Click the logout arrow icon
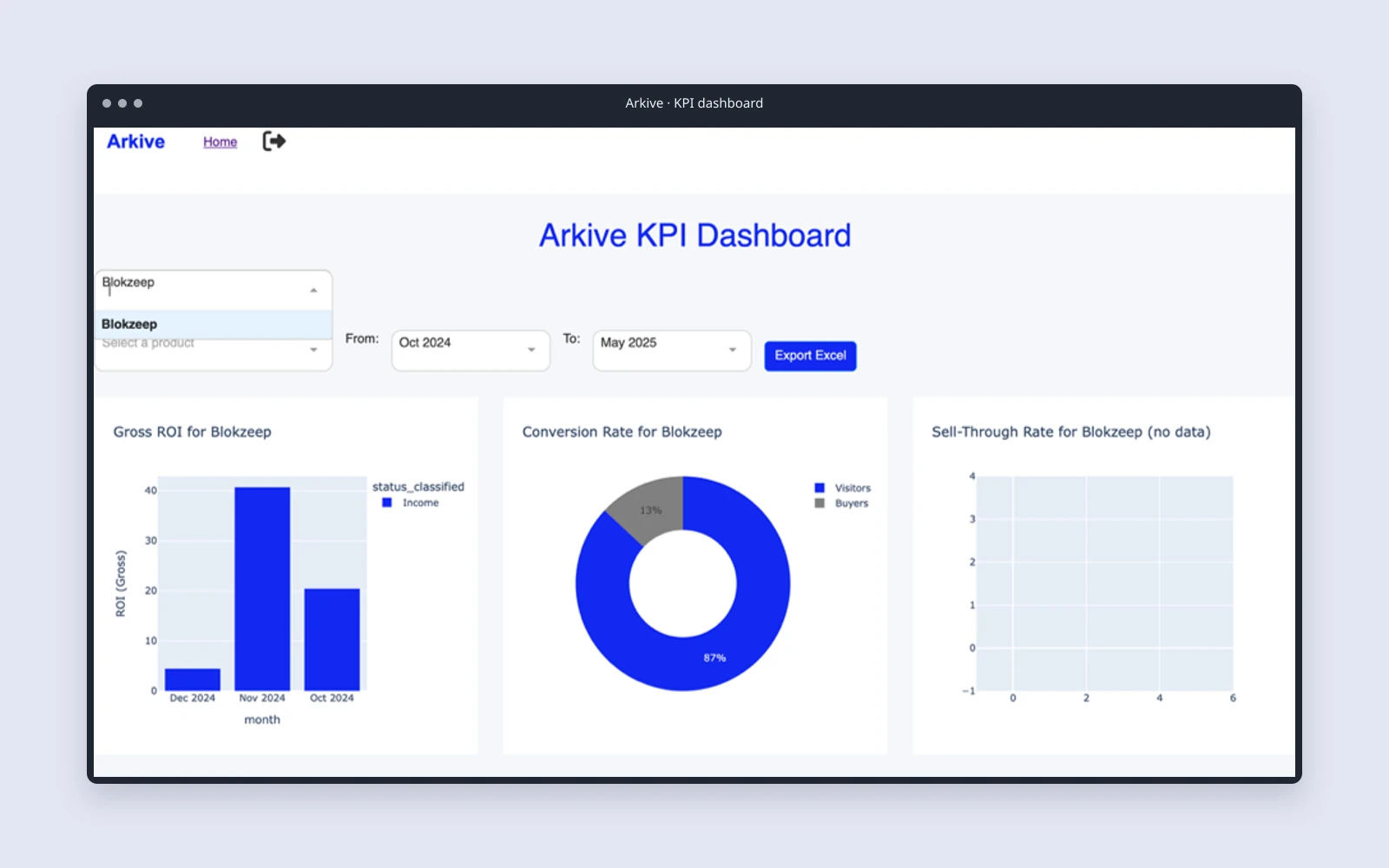Screen dimensions: 1389x868 pos(274,141)
